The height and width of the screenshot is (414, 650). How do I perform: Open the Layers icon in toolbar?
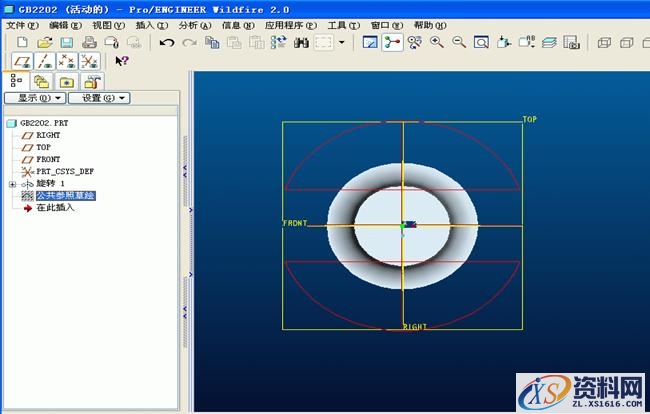click(549, 43)
